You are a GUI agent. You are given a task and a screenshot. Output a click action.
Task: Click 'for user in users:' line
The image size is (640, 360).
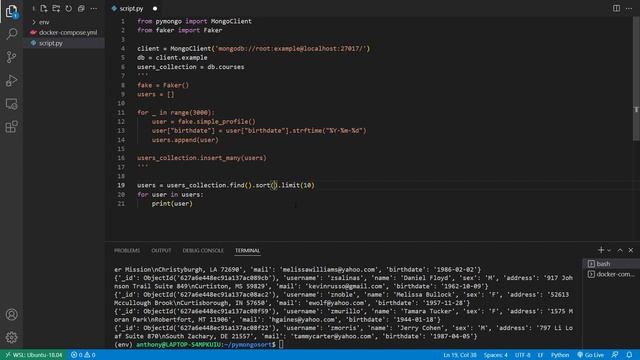point(170,194)
